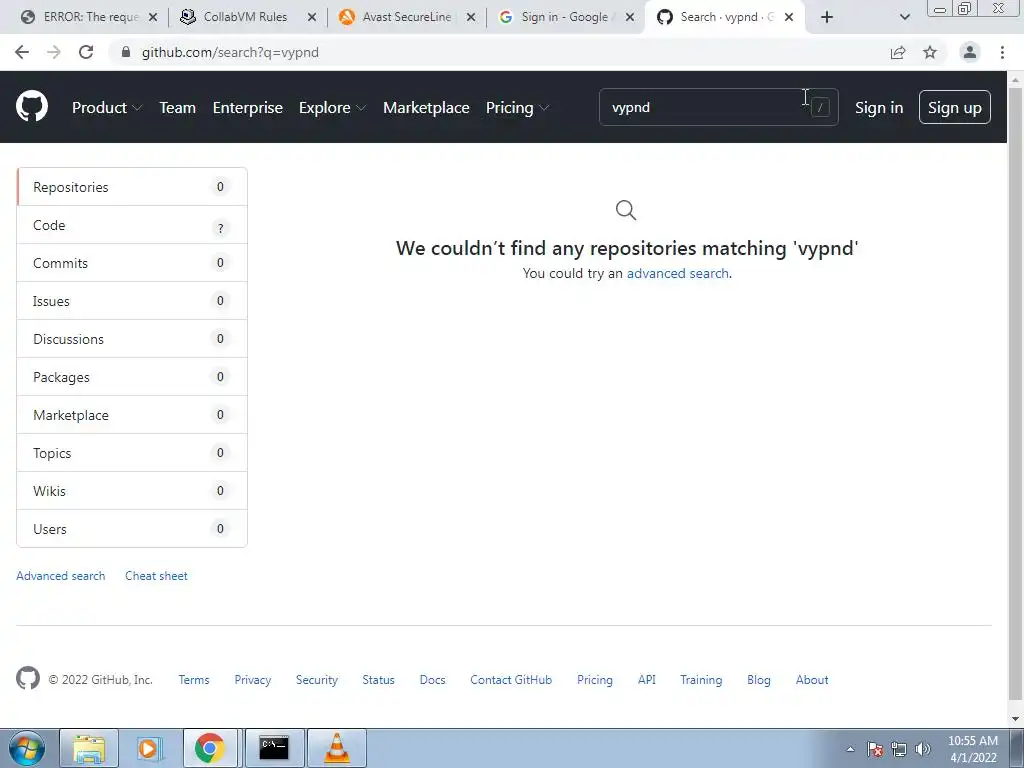The height and width of the screenshot is (768, 1024).
Task: Expand the Explore dropdown menu
Action: 332,108
